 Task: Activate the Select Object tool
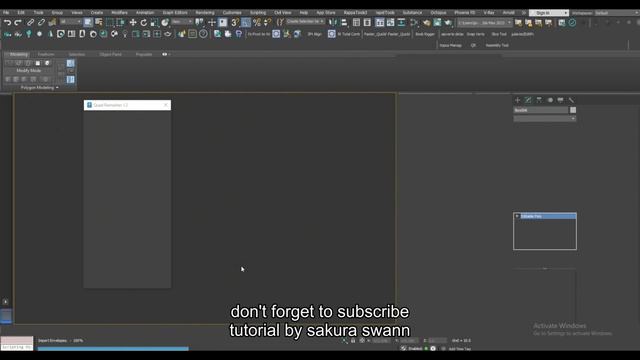point(88,22)
